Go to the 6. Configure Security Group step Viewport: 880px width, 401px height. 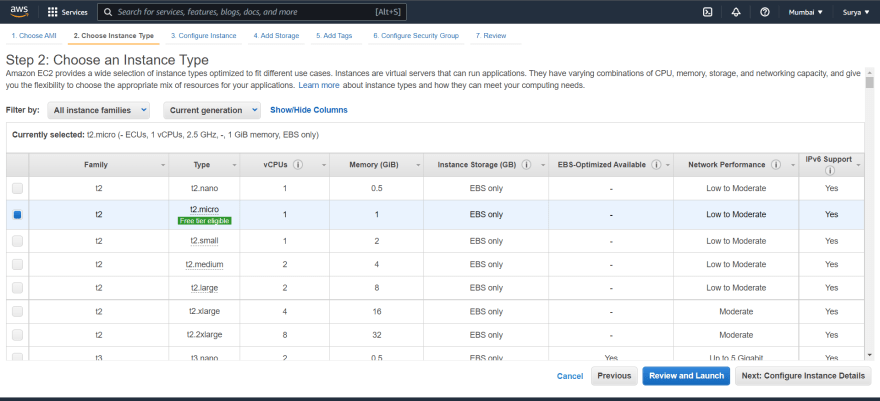pos(416,35)
